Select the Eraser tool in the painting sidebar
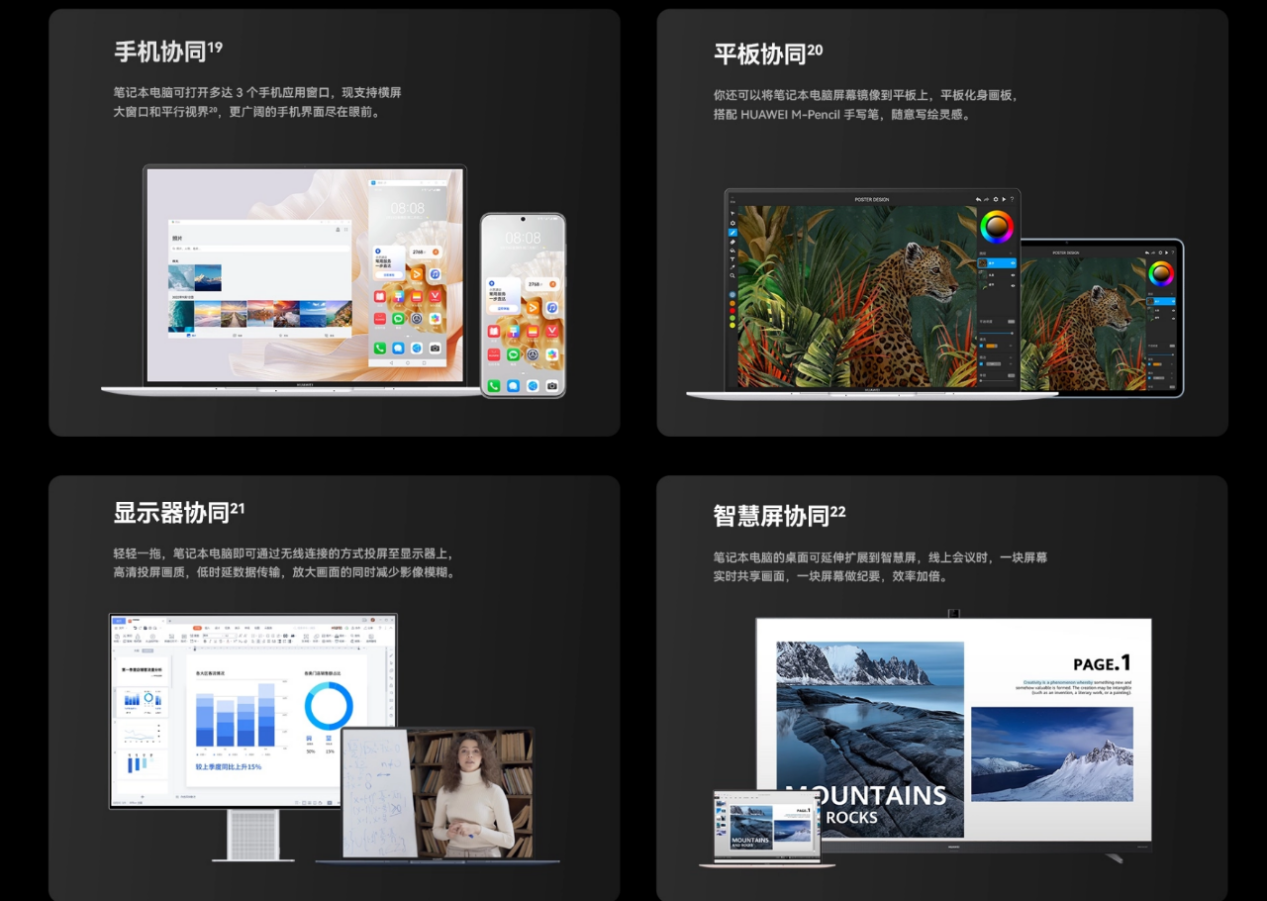 (x=733, y=242)
